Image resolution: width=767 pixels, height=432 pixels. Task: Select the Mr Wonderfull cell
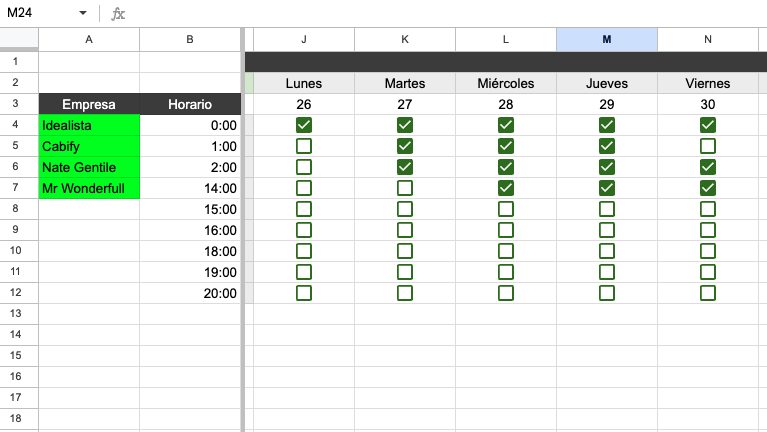[x=89, y=188]
